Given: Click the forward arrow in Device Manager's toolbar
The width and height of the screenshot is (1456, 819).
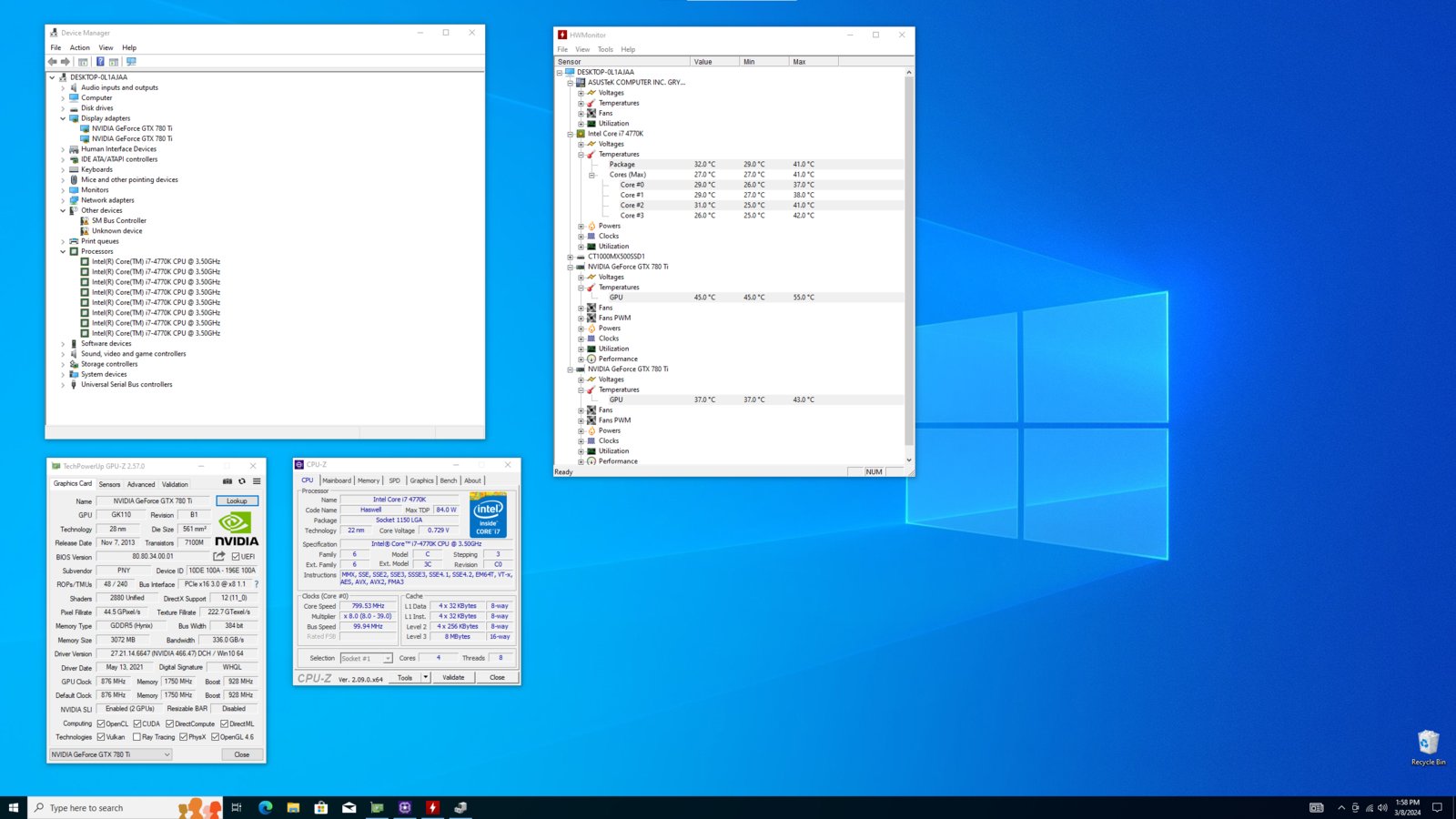Looking at the screenshot, I should tap(66, 62).
